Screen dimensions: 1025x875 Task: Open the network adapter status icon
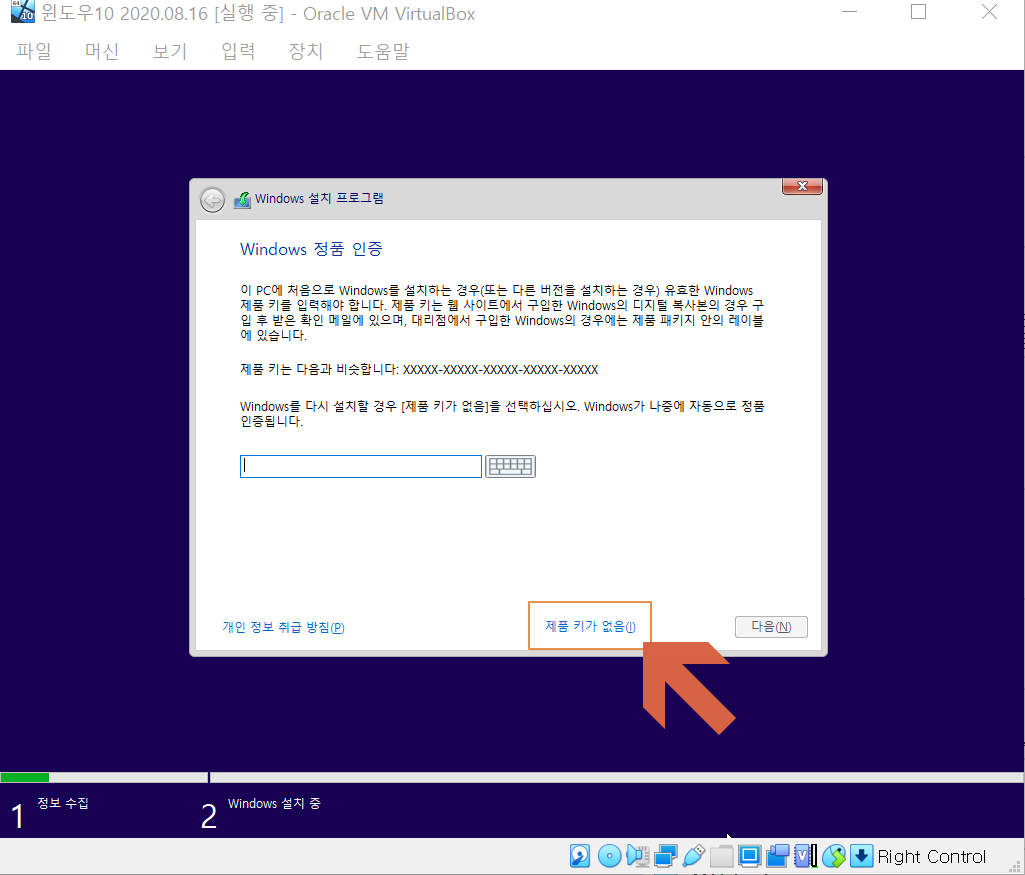665,855
